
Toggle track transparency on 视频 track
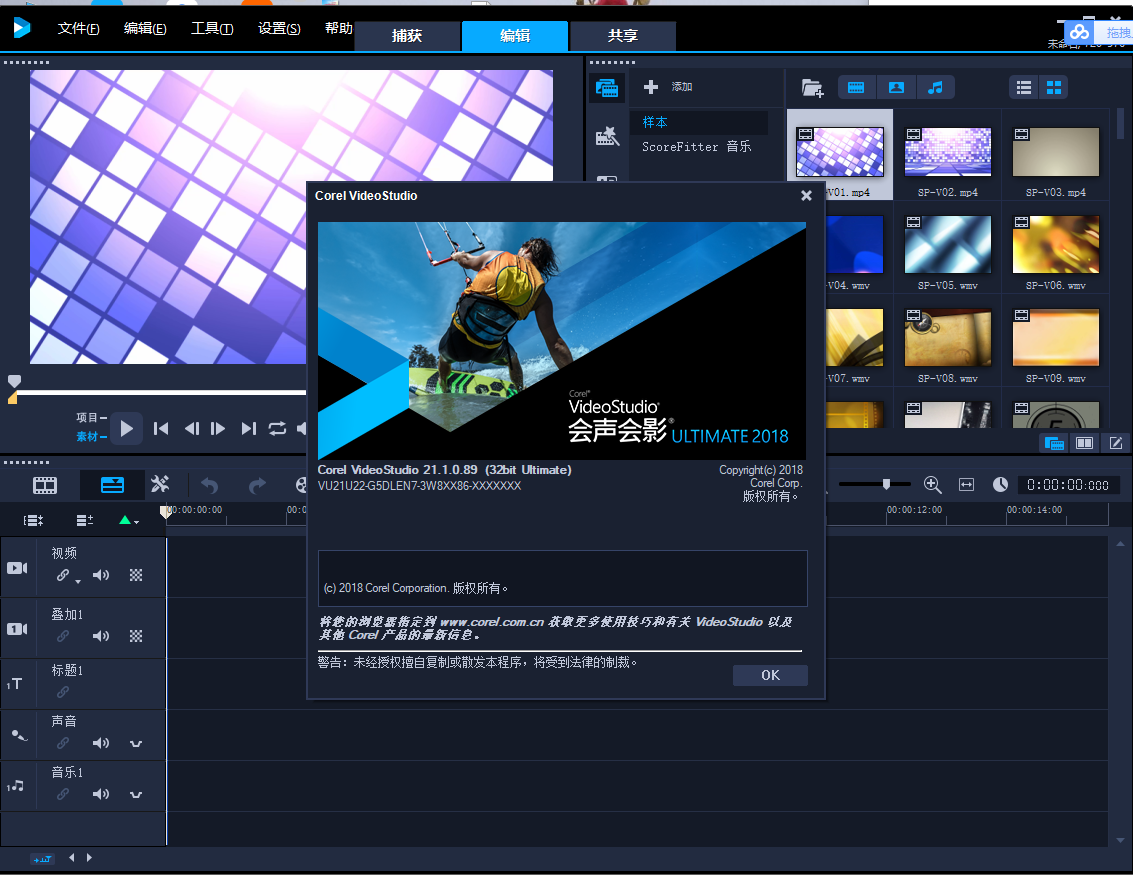(x=136, y=575)
